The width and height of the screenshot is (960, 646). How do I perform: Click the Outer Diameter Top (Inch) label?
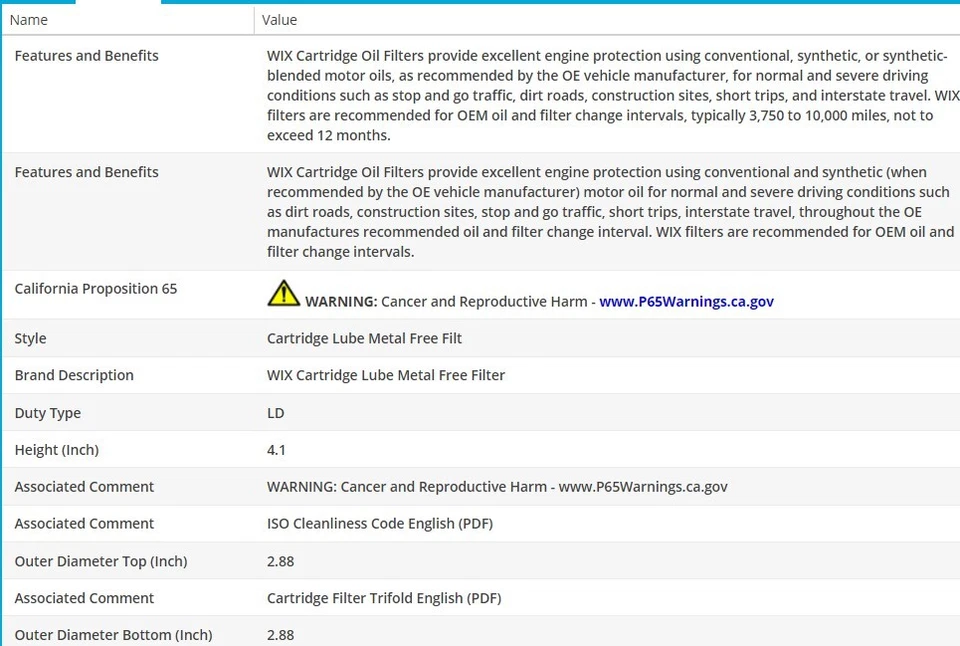pyautogui.click(x=101, y=561)
